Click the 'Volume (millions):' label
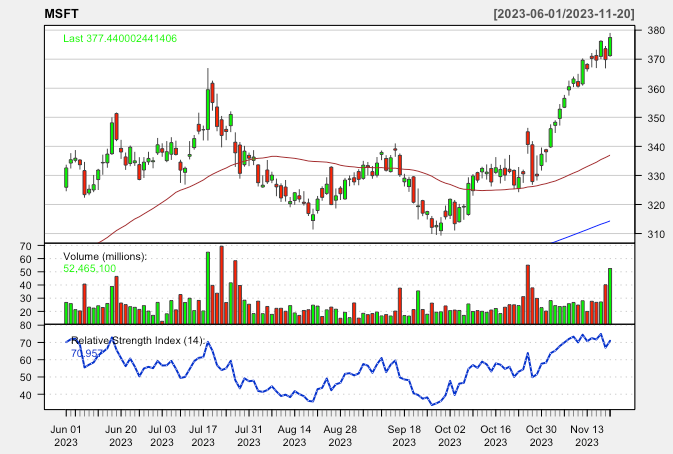673x454 pixels. (x=105, y=256)
